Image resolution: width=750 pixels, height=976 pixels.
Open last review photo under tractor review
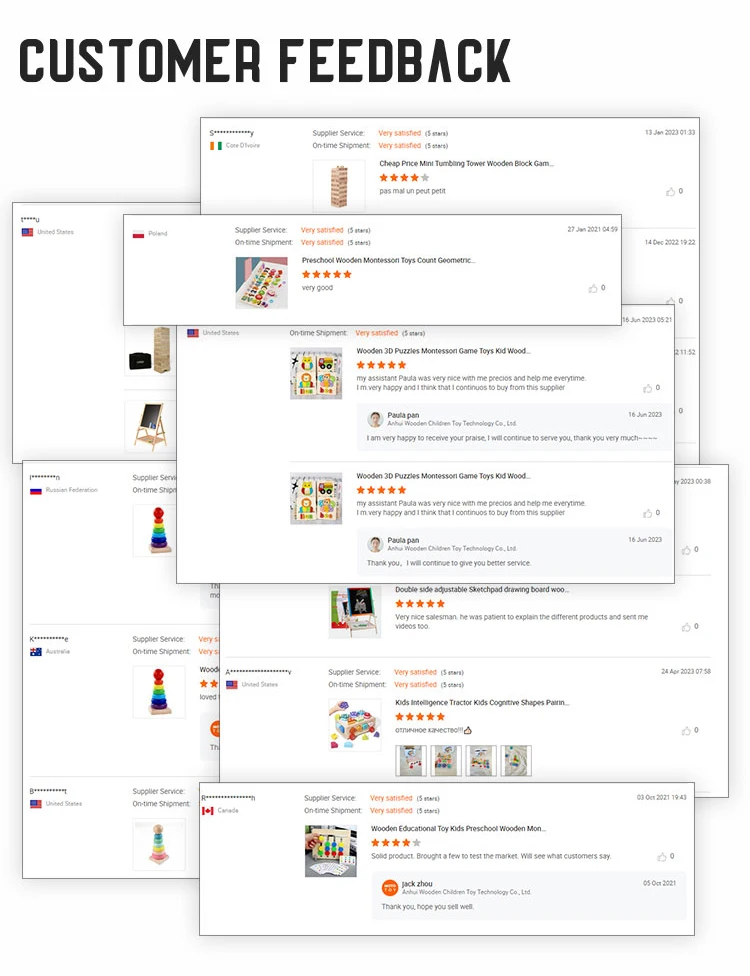pyautogui.click(x=516, y=761)
